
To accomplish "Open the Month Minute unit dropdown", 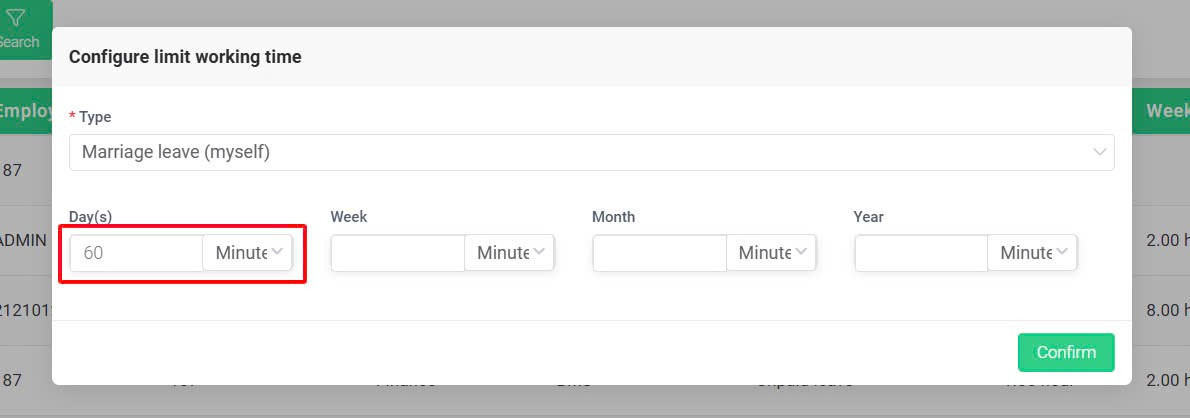I will [x=771, y=253].
